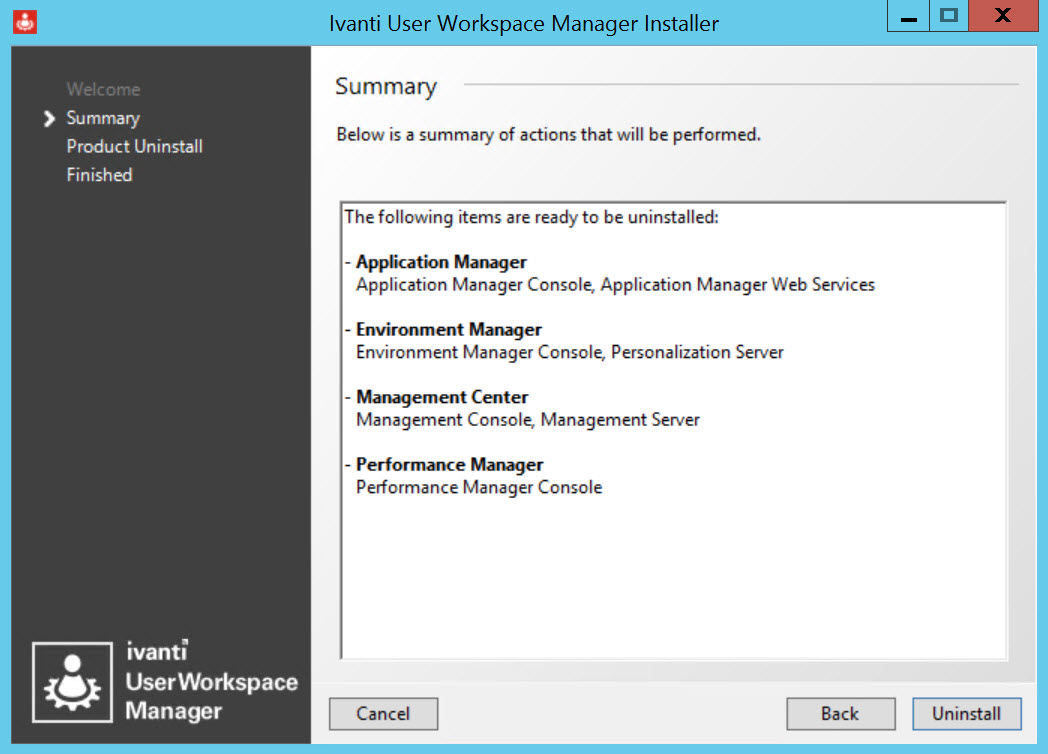Select the Welcome step in sidebar

pyautogui.click(x=103, y=90)
